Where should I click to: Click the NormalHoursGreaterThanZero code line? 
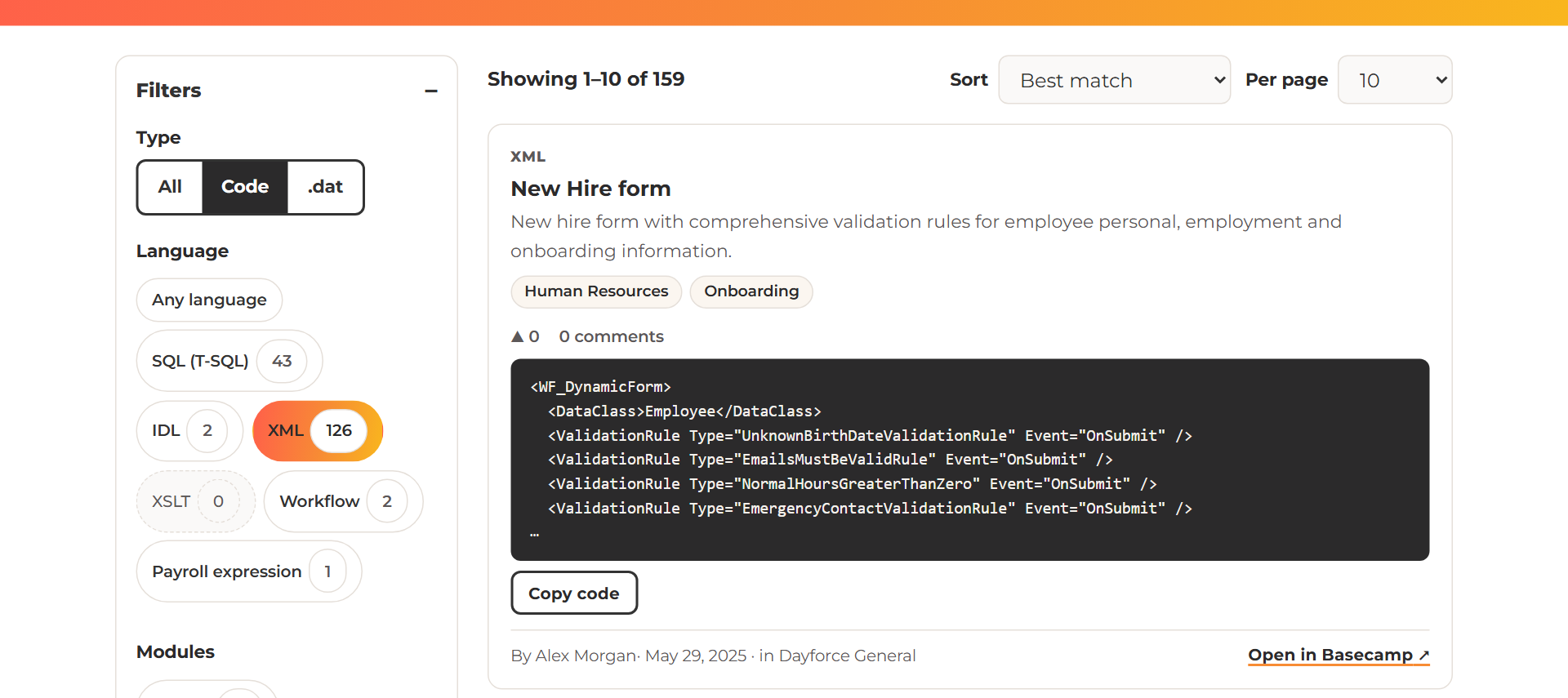click(x=852, y=484)
